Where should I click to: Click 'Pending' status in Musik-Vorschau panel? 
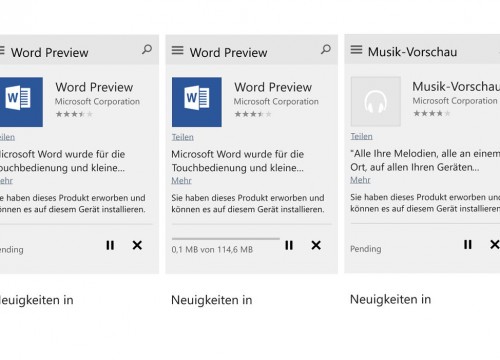[366, 249]
